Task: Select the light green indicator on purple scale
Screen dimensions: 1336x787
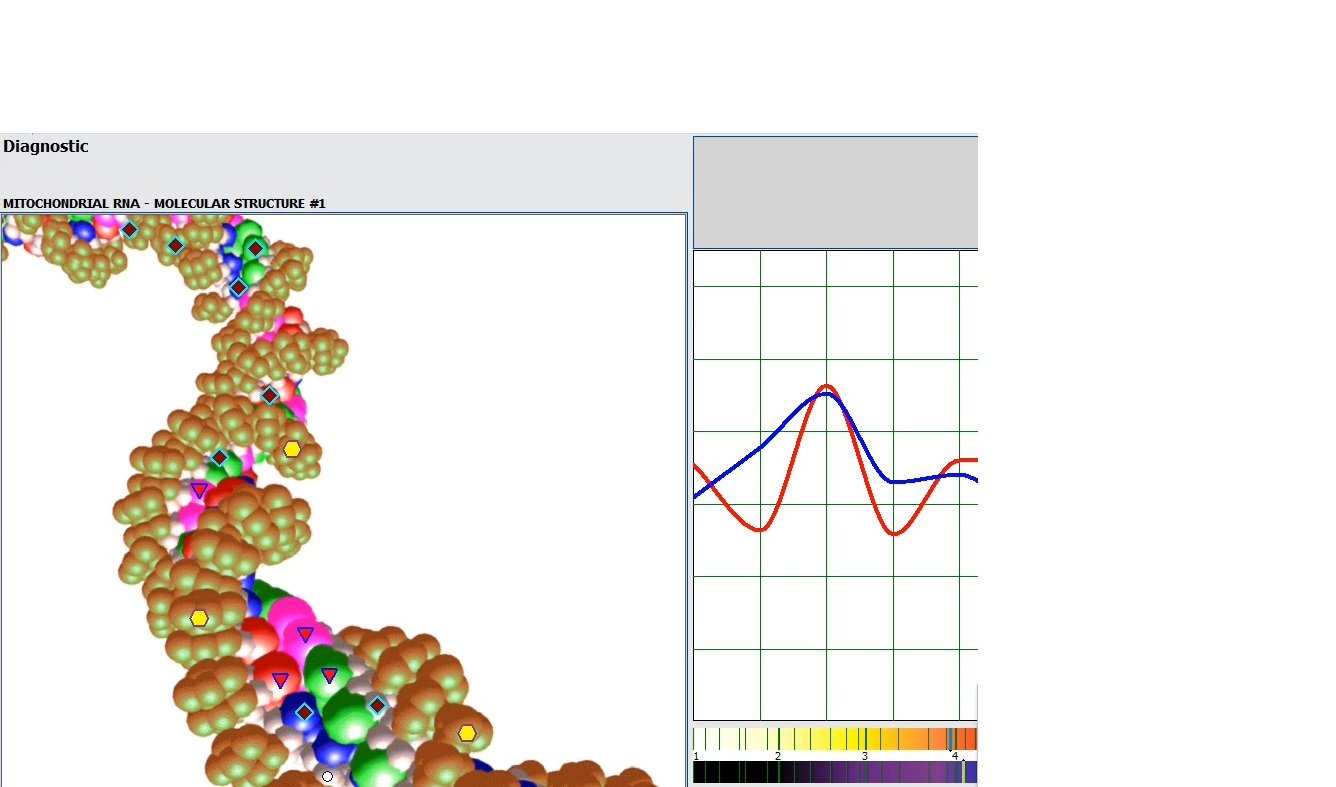Action: [963, 772]
